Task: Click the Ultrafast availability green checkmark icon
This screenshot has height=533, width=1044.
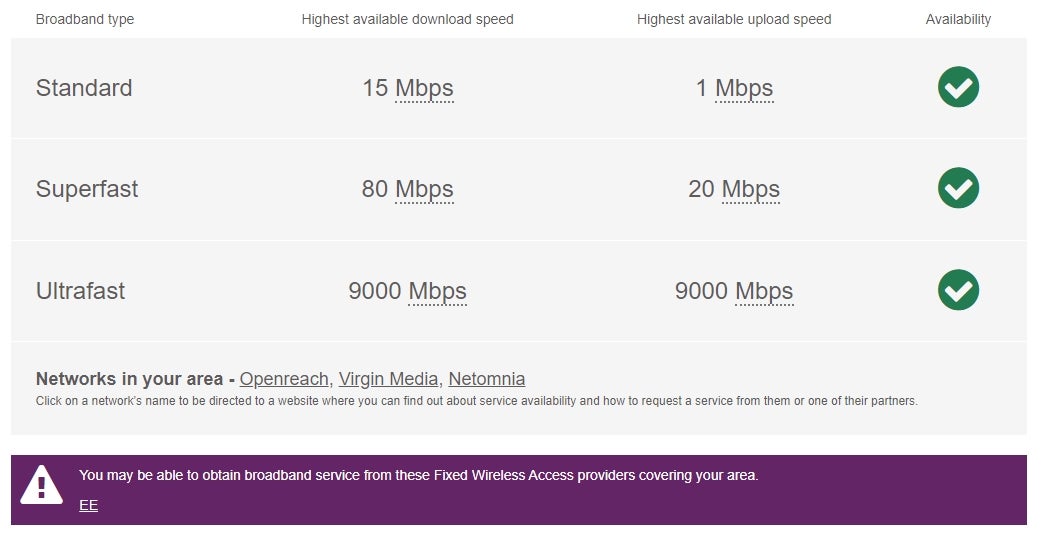Action: [x=958, y=290]
